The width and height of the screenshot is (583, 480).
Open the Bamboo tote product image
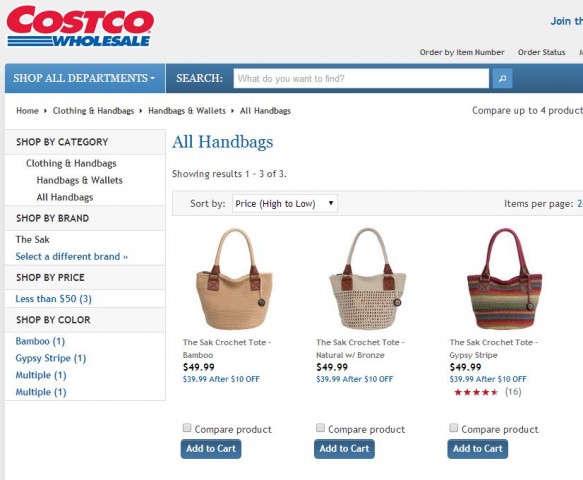click(x=234, y=279)
